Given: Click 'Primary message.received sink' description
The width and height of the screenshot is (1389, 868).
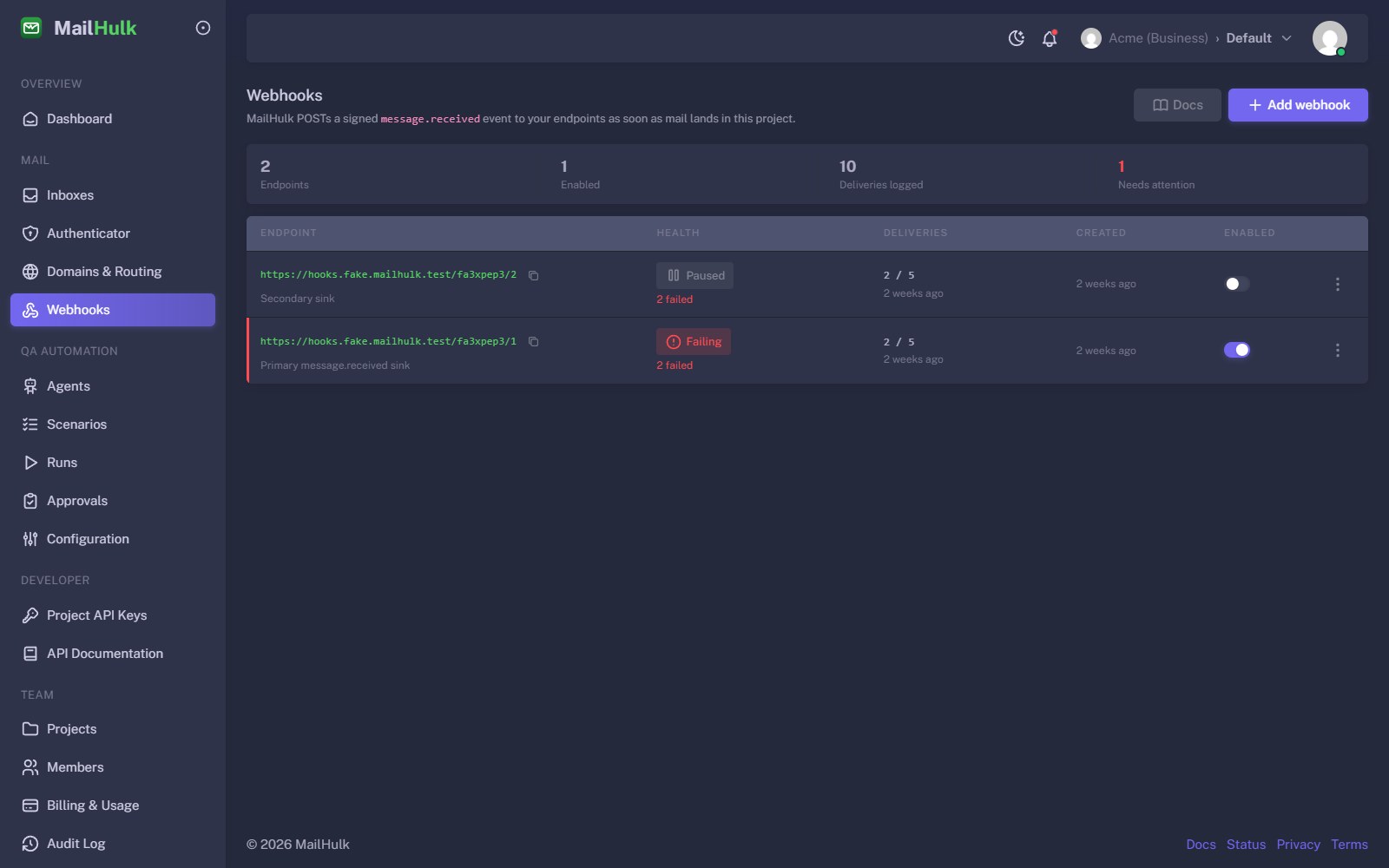Looking at the screenshot, I should click(x=335, y=365).
